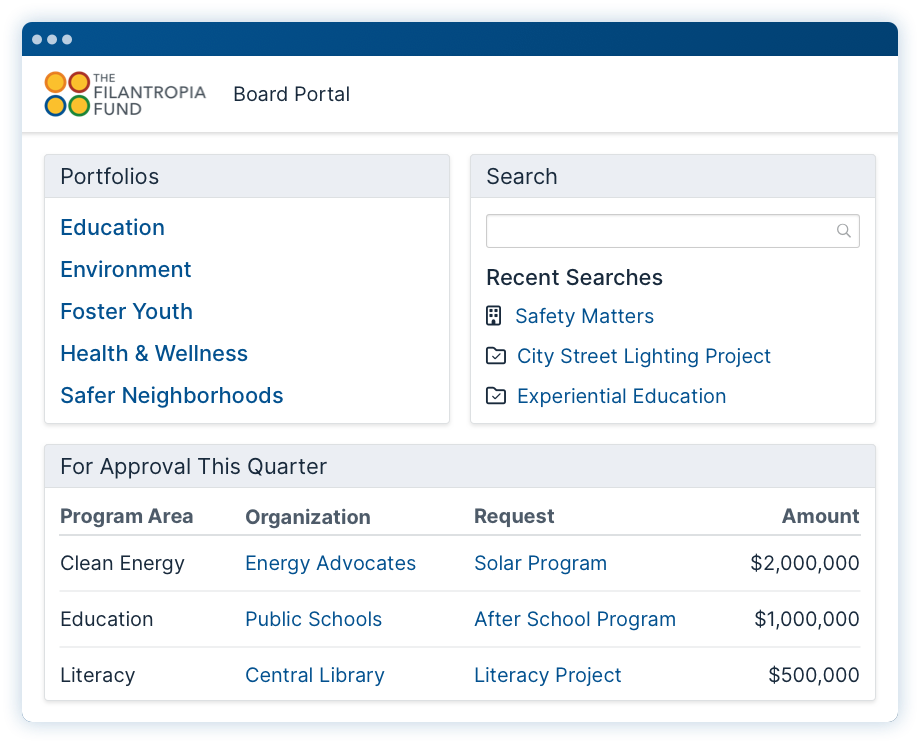
Task: Focus the search input field
Action: 672,231
